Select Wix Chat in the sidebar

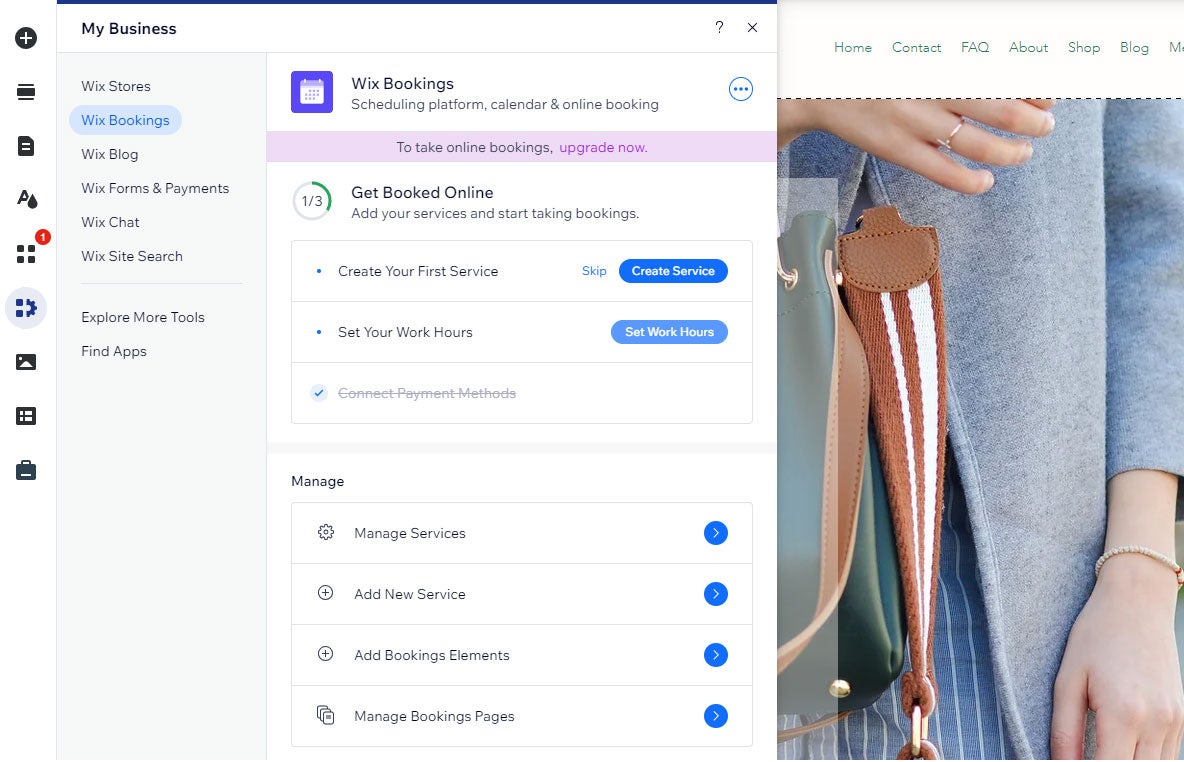[x=110, y=222]
